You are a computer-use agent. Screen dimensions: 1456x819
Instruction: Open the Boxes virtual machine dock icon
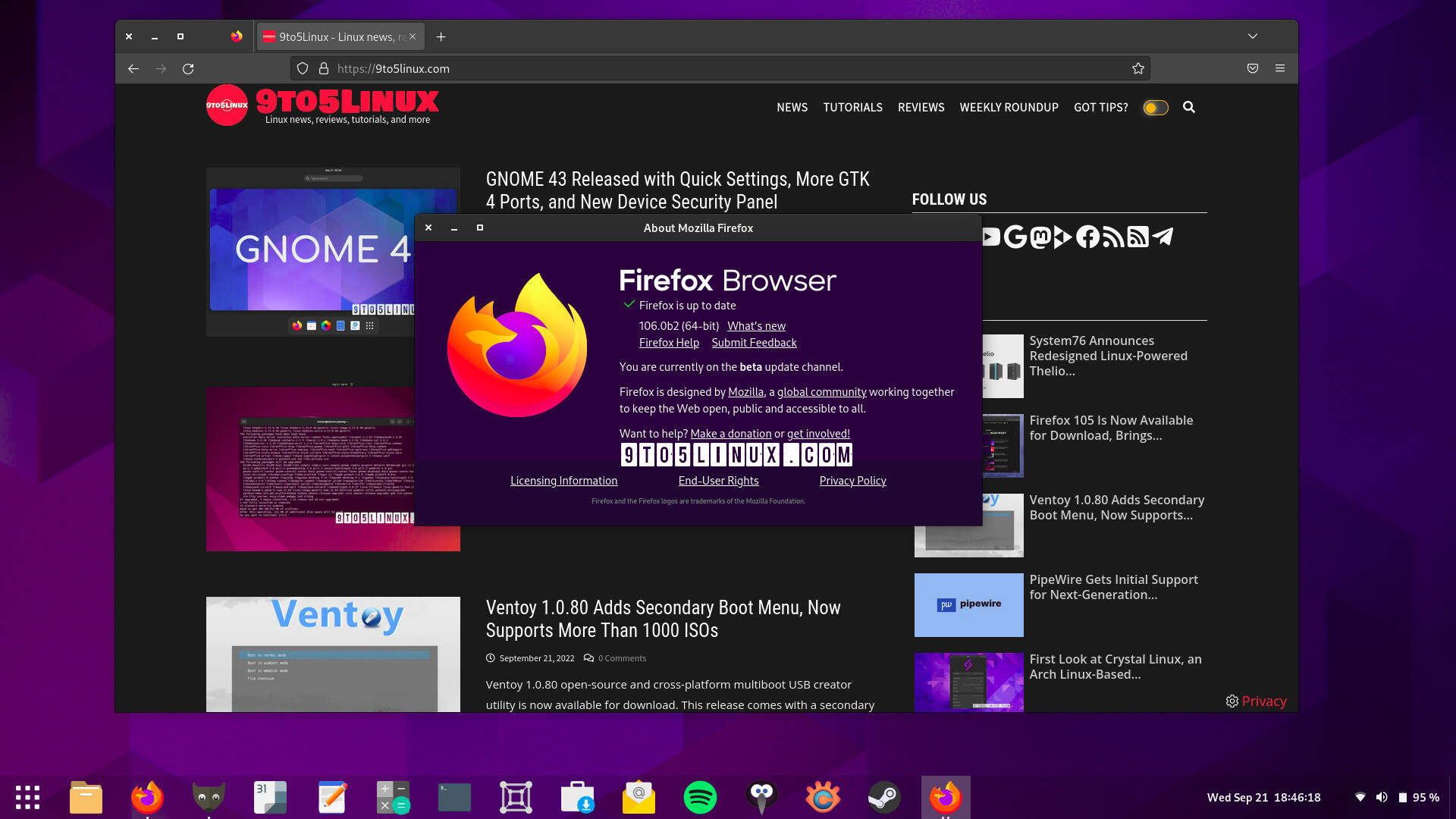pyautogui.click(x=516, y=797)
